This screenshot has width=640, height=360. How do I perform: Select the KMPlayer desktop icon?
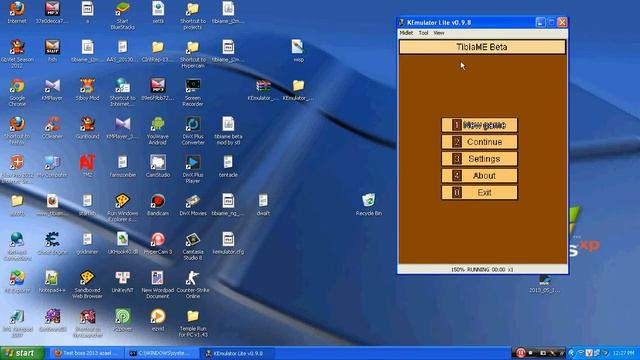pyautogui.click(x=52, y=89)
